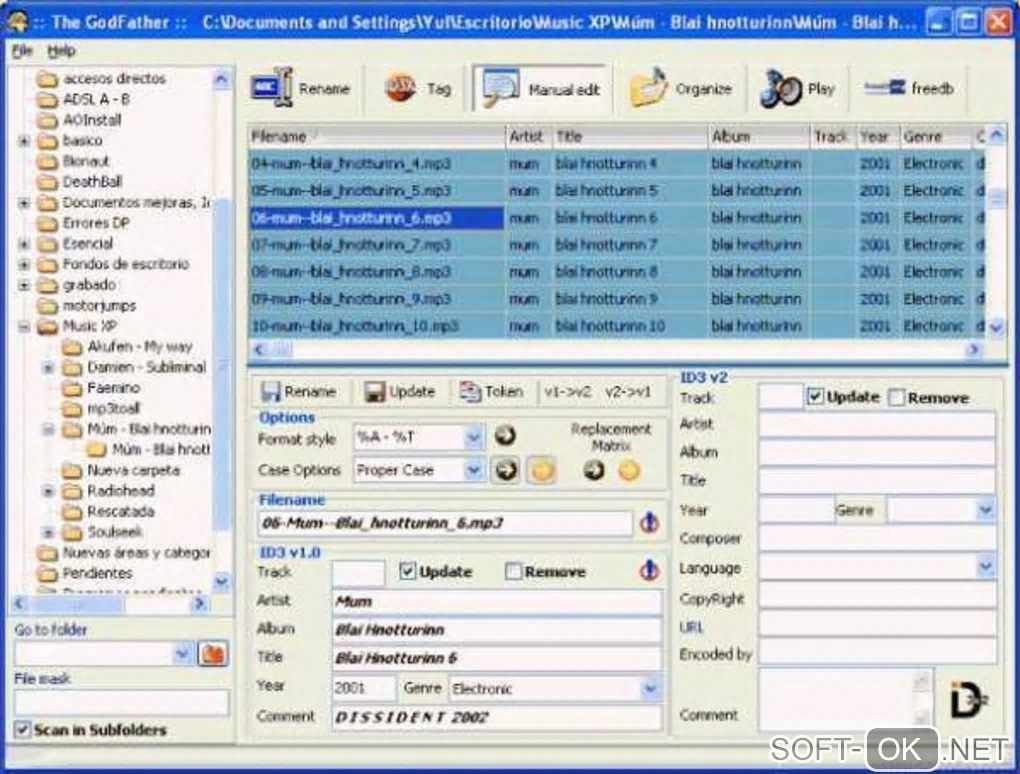Open the ID3 v2 Language dropdown
Screen dimensions: 1020x774
(x=986, y=567)
